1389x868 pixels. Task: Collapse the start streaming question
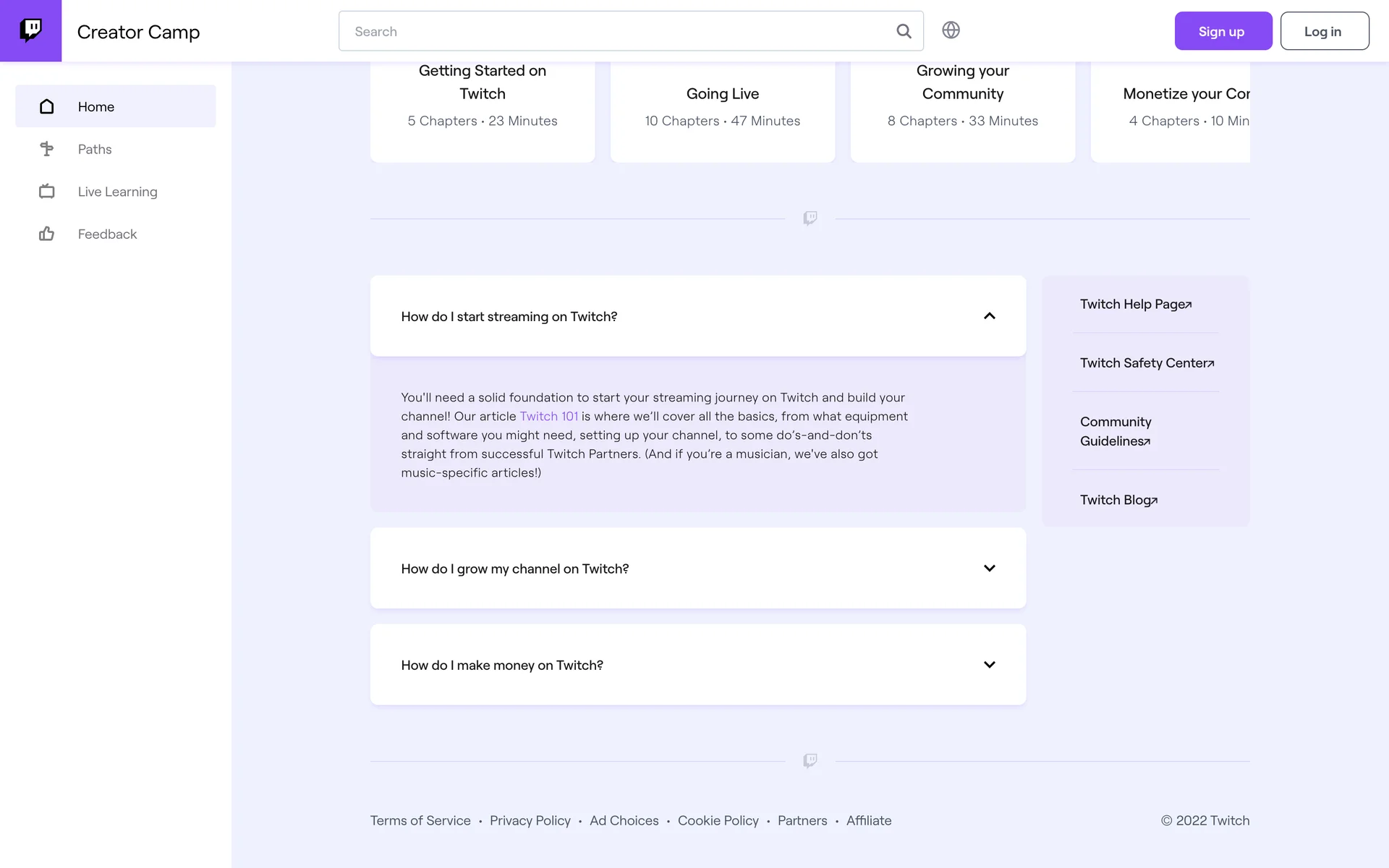click(x=989, y=316)
